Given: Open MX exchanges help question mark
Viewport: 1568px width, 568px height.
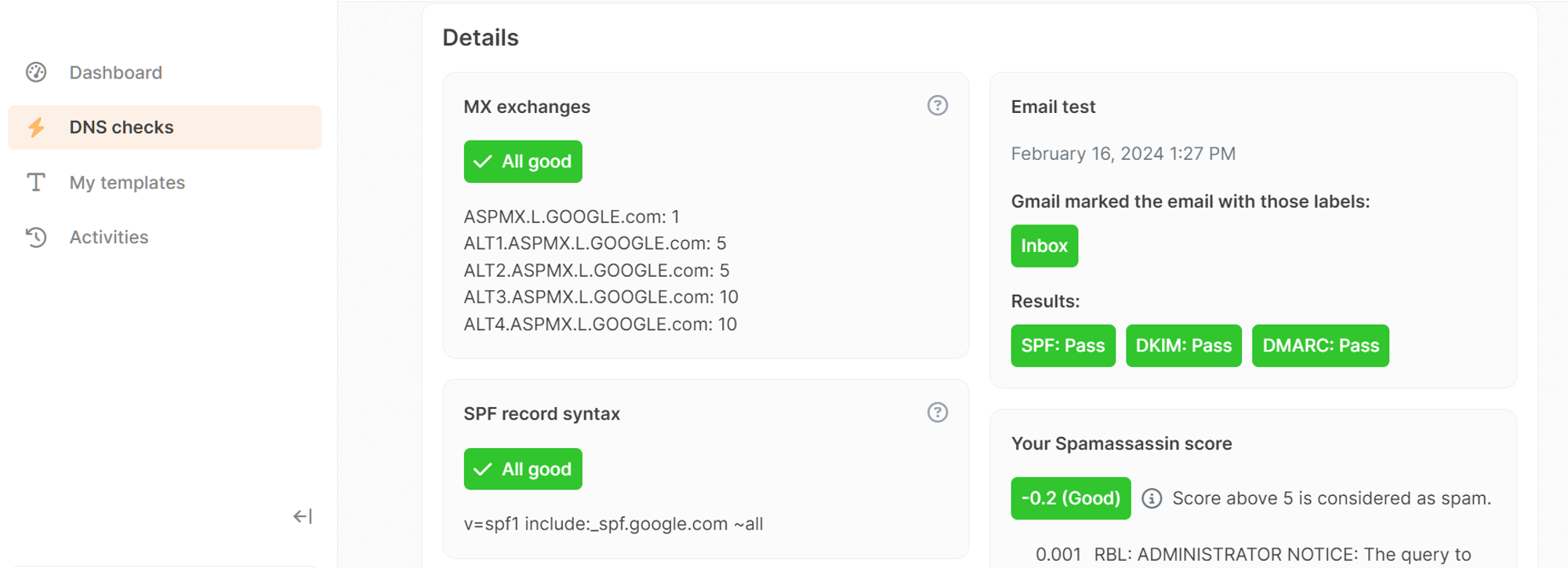Looking at the screenshot, I should click(937, 106).
